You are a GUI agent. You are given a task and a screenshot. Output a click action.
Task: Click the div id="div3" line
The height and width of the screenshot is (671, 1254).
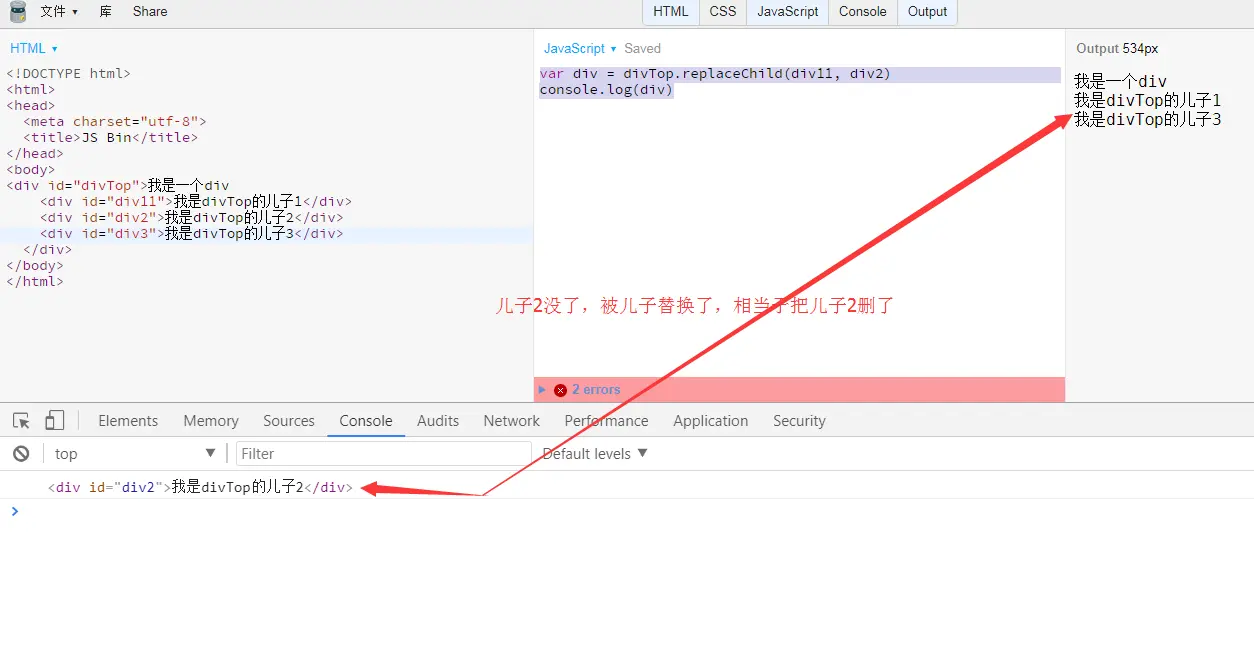192,234
